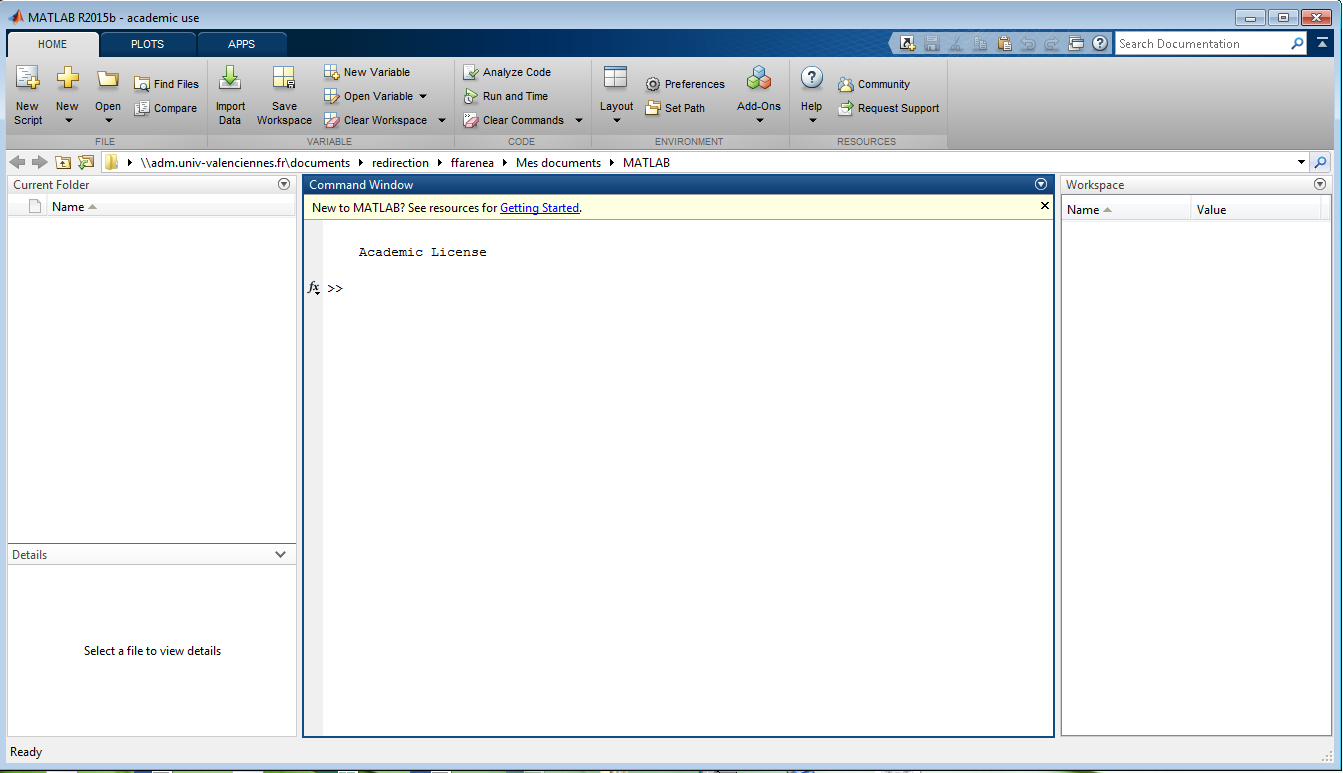Click Clear Commands
Screen dimensions: 1343x773
[x=514, y=120]
